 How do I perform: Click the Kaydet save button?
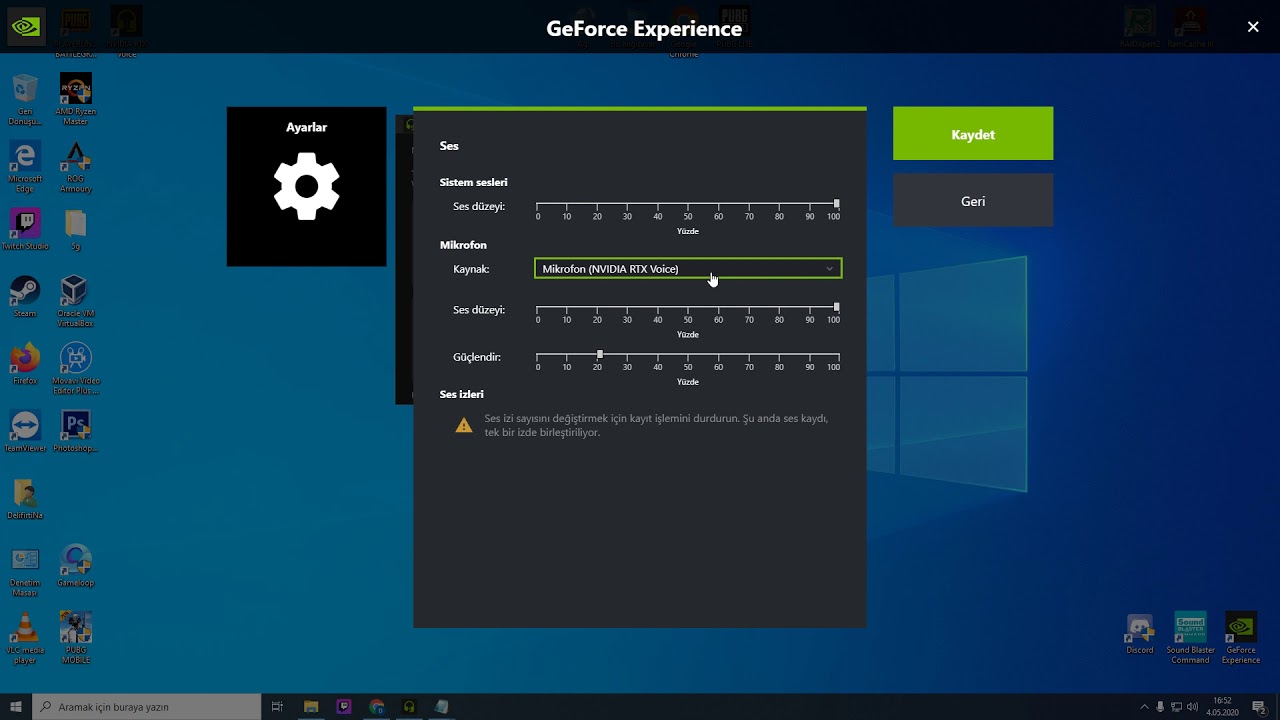973,134
